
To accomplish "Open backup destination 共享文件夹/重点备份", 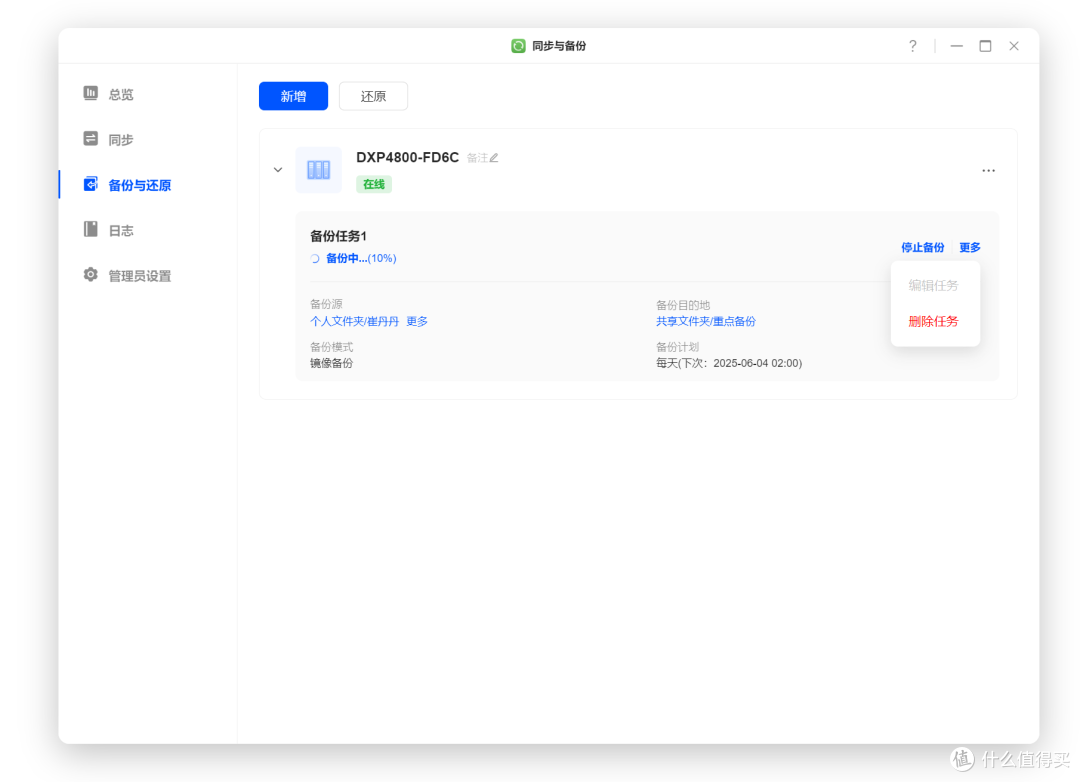I will [705, 321].
